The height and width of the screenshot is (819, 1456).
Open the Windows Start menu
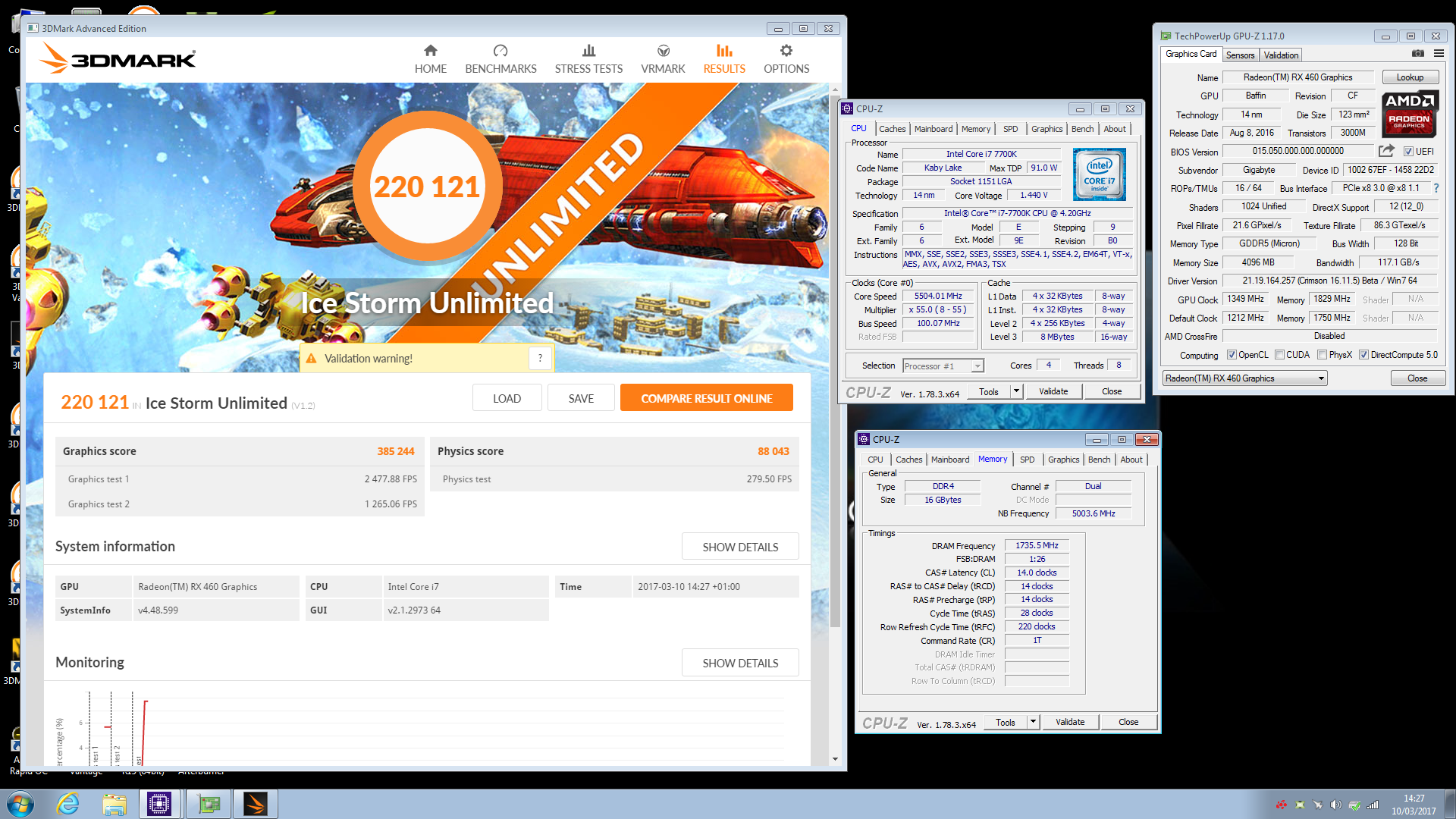pyautogui.click(x=20, y=804)
